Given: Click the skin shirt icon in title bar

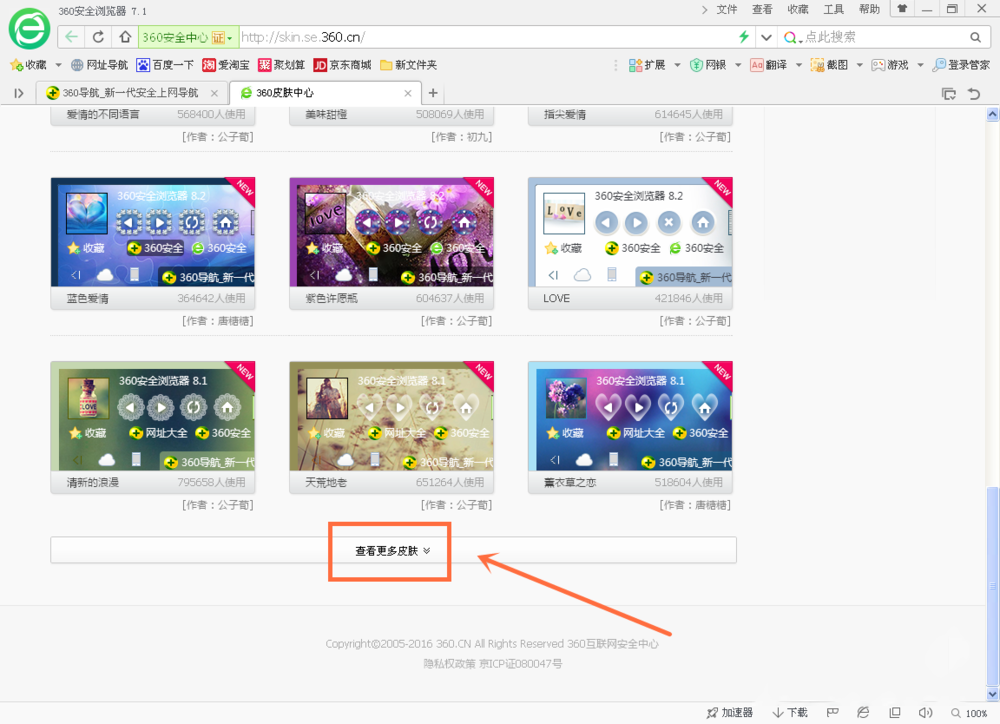Looking at the screenshot, I should (x=902, y=9).
